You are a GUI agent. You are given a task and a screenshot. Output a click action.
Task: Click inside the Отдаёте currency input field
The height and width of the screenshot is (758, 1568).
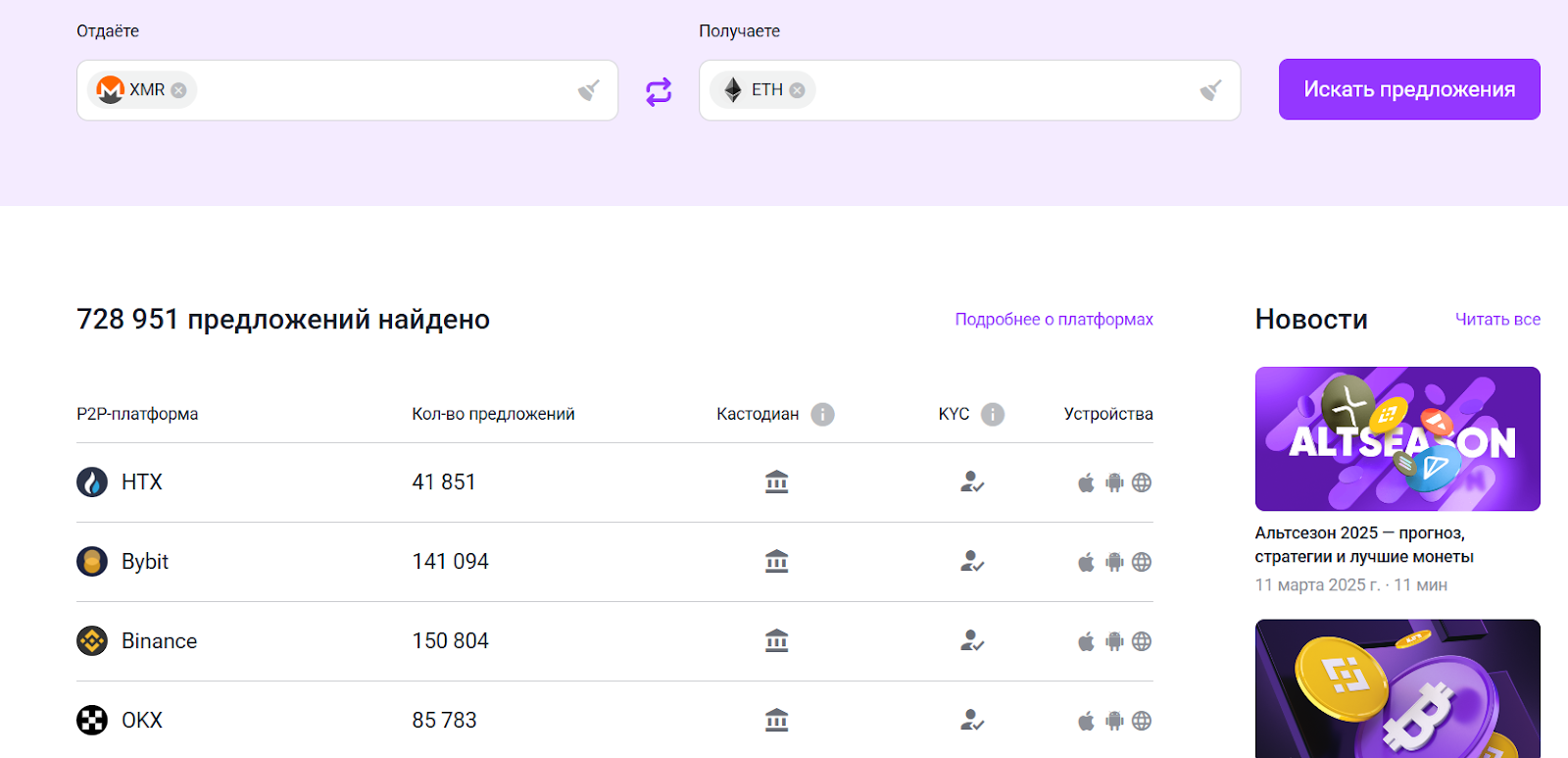point(382,90)
